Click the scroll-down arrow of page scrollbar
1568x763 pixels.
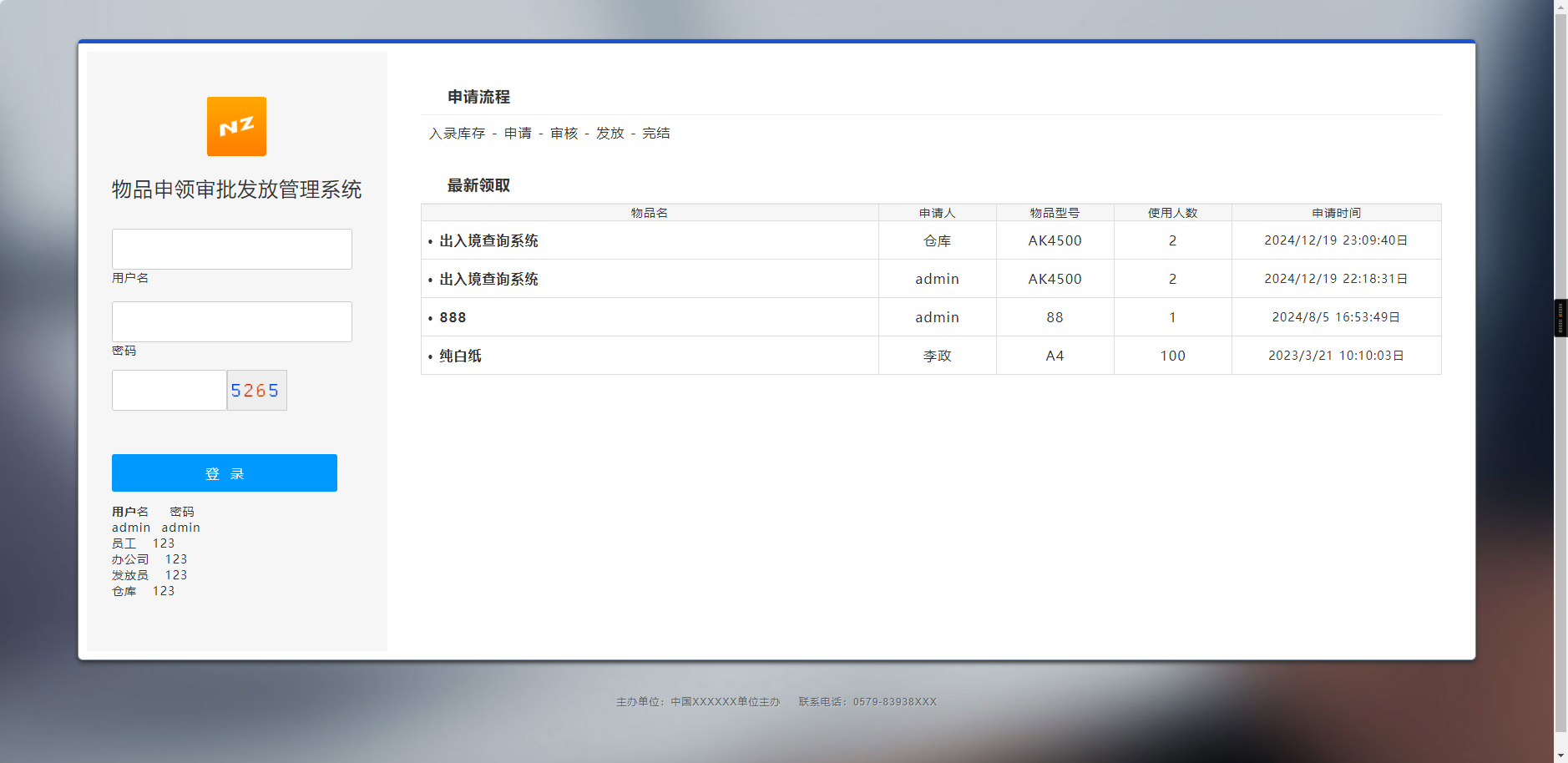click(x=1560, y=755)
